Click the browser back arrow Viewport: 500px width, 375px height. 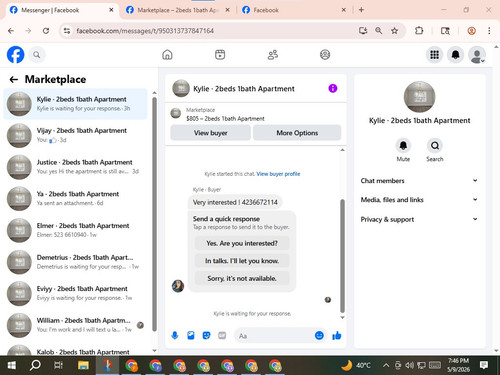point(11,31)
